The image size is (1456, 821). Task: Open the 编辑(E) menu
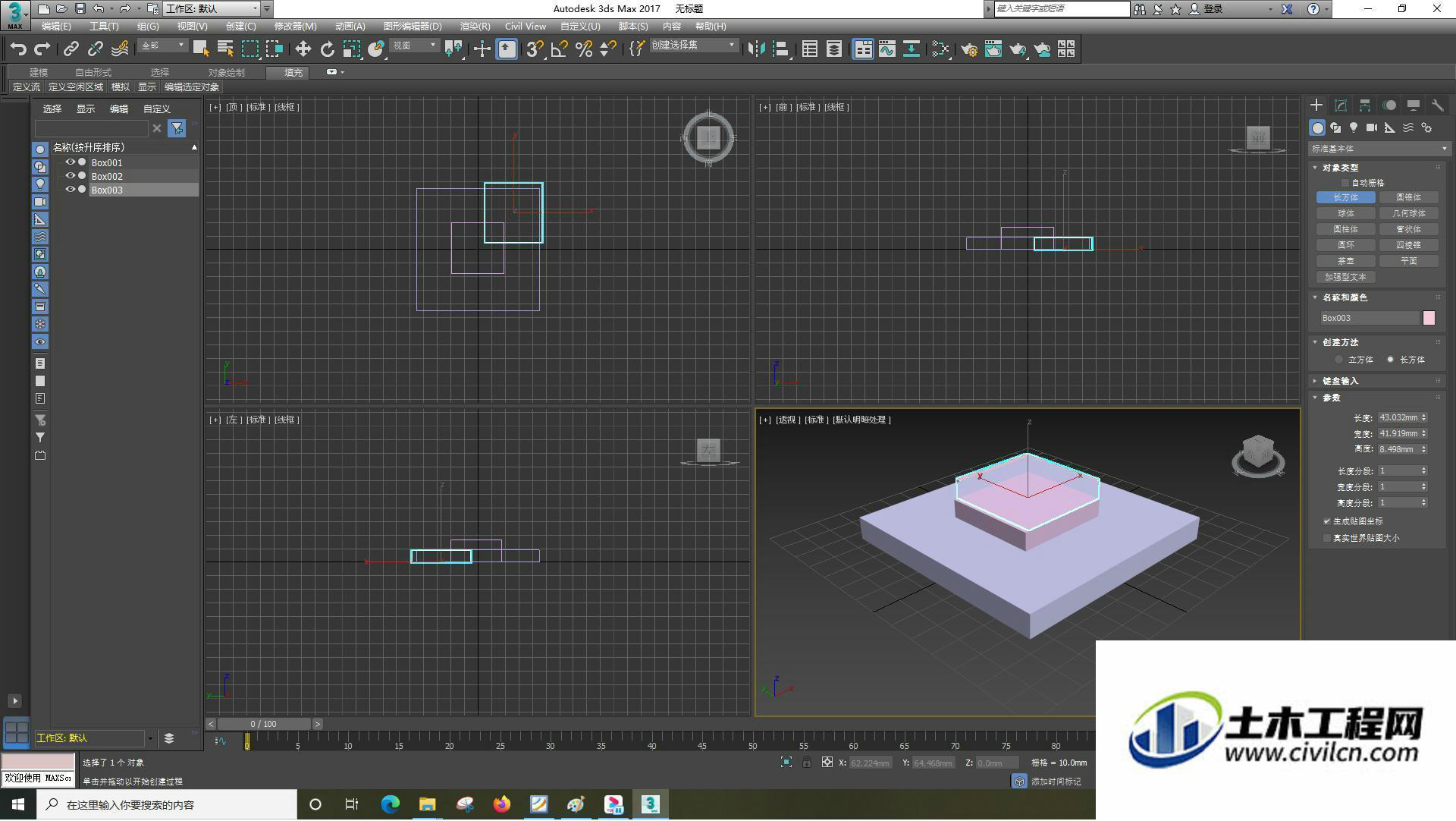56,27
